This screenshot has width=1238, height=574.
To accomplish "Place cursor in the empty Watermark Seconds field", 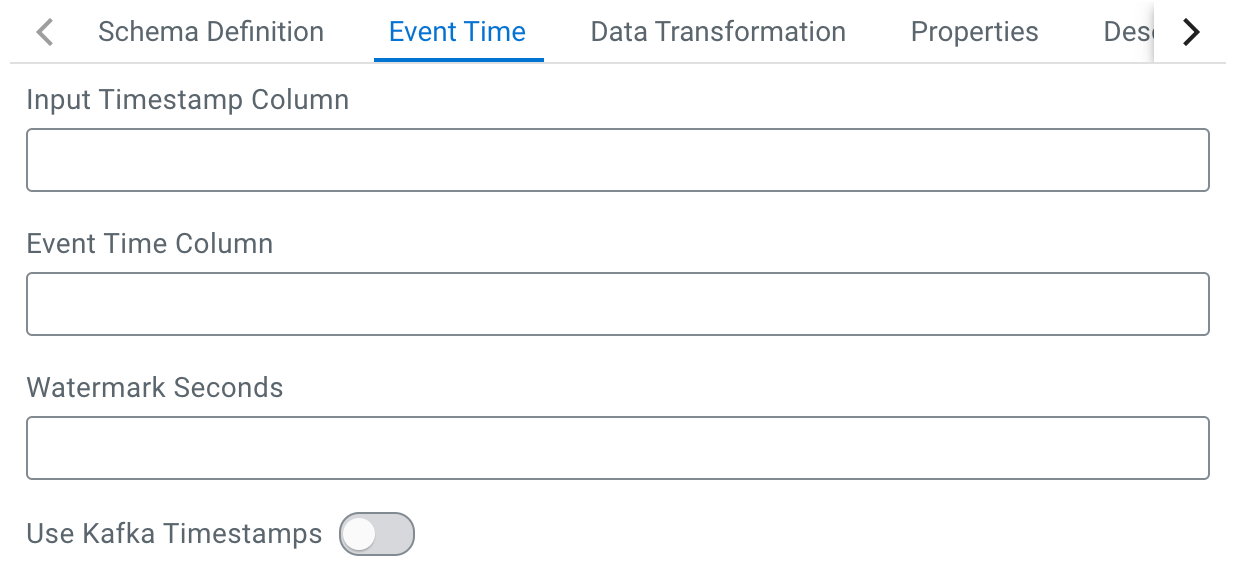I will pyautogui.click(x=617, y=448).
